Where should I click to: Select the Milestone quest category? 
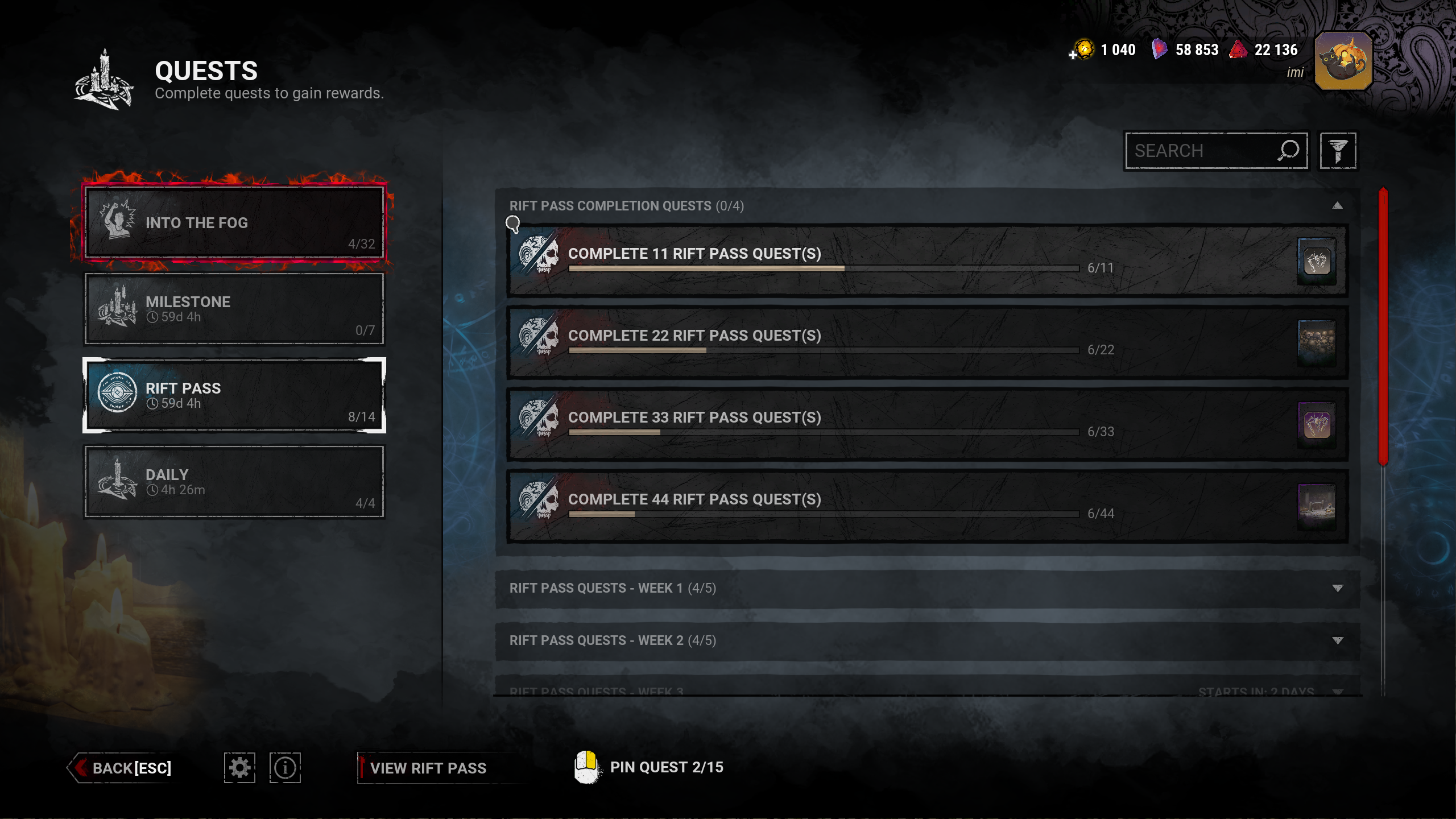(234, 309)
